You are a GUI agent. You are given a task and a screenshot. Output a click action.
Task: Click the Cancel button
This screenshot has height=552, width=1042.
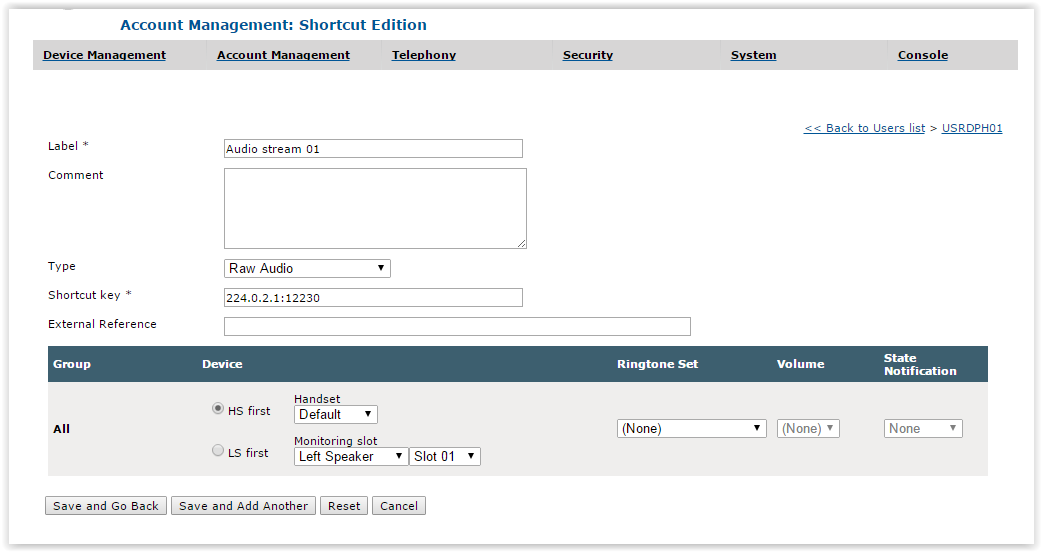399,506
